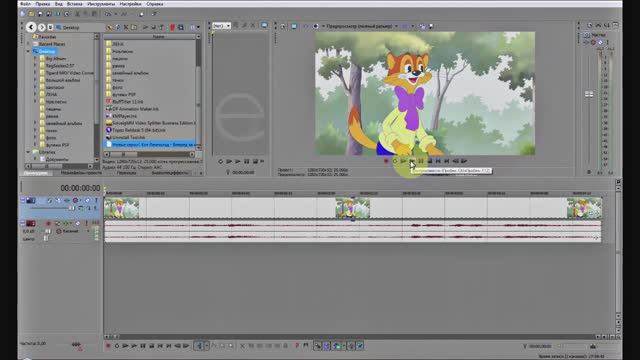Collapse the Desktop tree node
The image size is (640, 360).
point(28,51)
